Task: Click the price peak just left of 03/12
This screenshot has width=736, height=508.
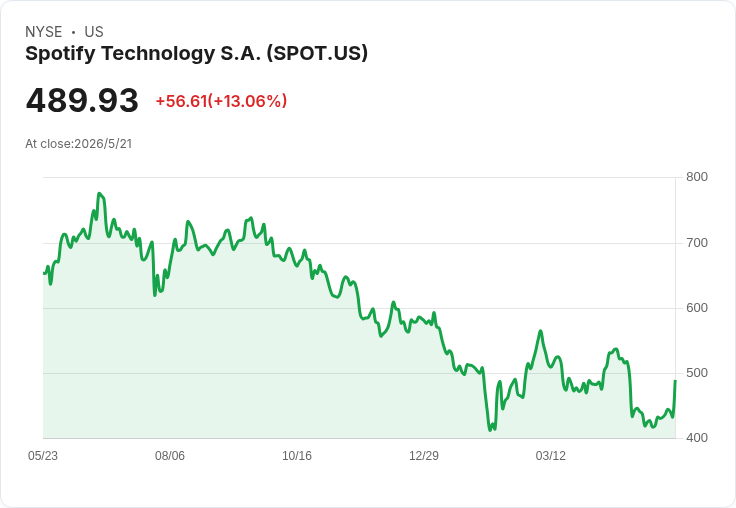Action: click(541, 331)
